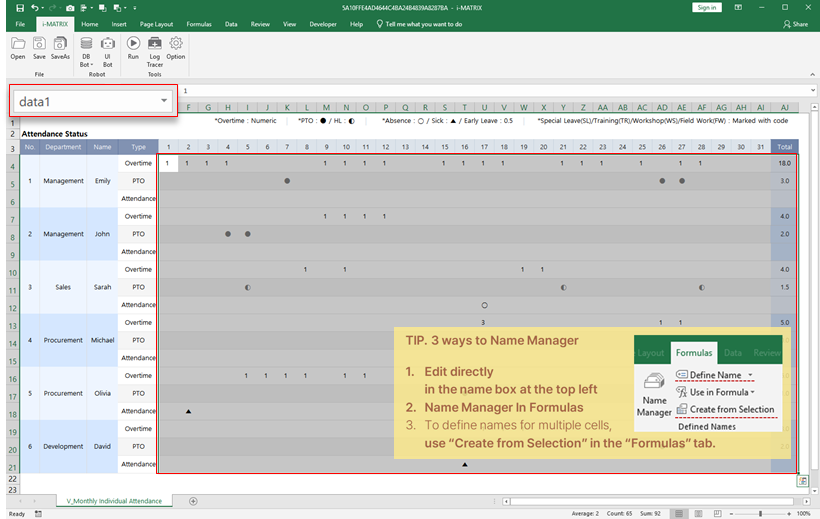The width and height of the screenshot is (820, 519).
Task: Click the Sign in button
Action: (x=707, y=7)
